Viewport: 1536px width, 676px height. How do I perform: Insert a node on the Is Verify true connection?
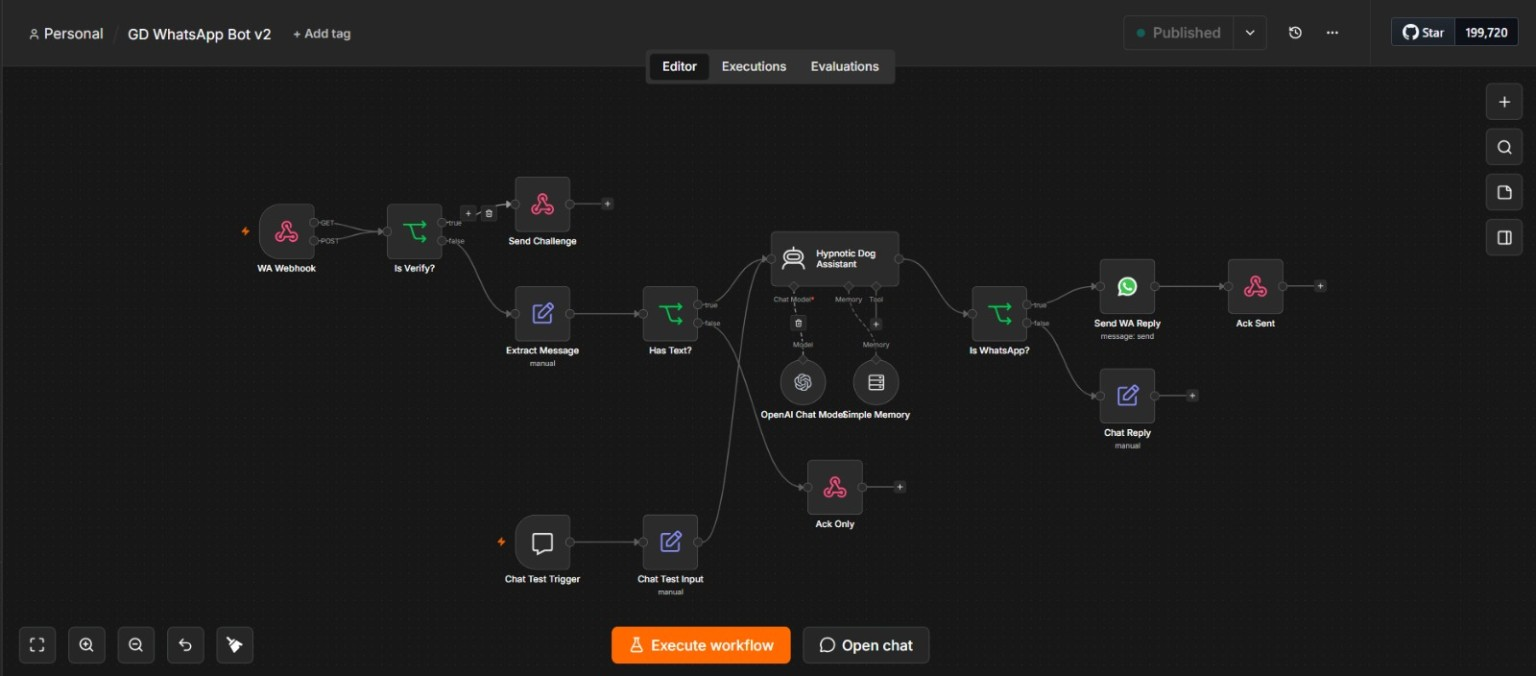tap(468, 213)
